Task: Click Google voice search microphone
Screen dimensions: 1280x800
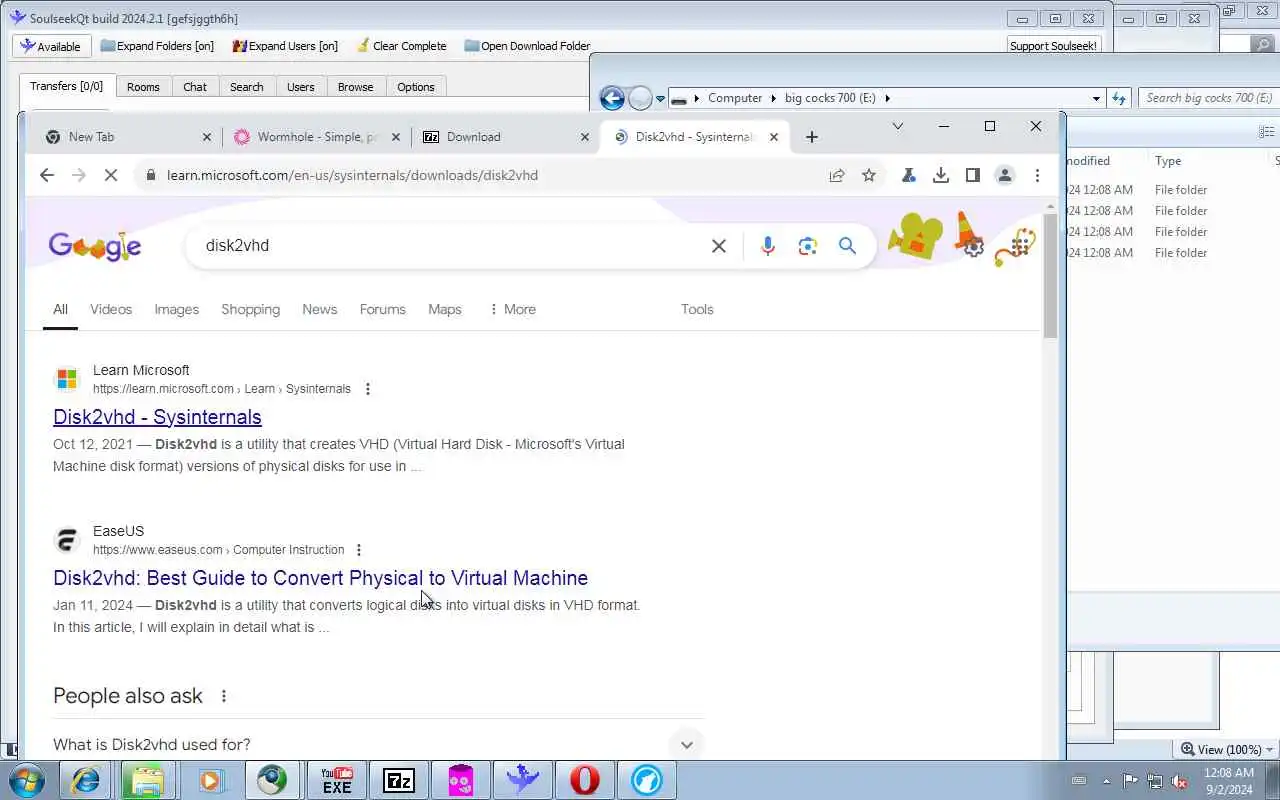Action: (x=767, y=246)
